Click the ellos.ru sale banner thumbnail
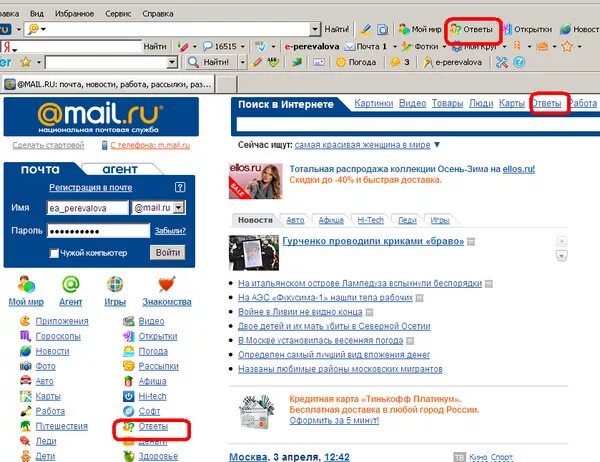Viewport: 600px width, 462px height. pos(255,181)
